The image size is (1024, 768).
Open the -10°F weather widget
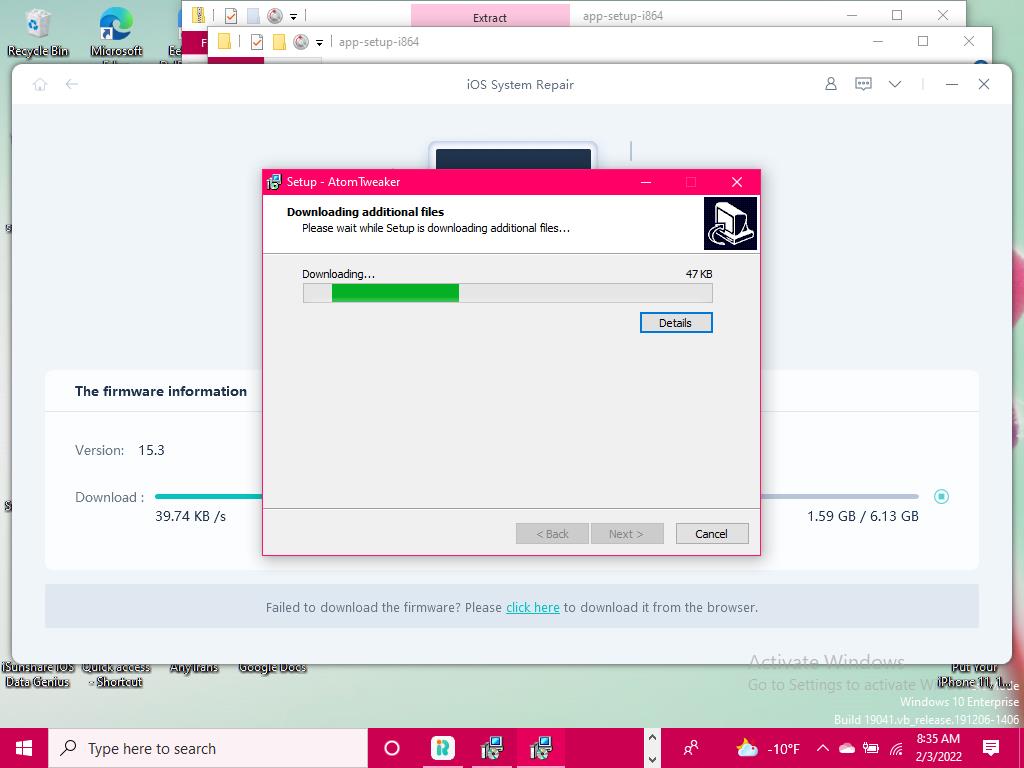tap(768, 748)
